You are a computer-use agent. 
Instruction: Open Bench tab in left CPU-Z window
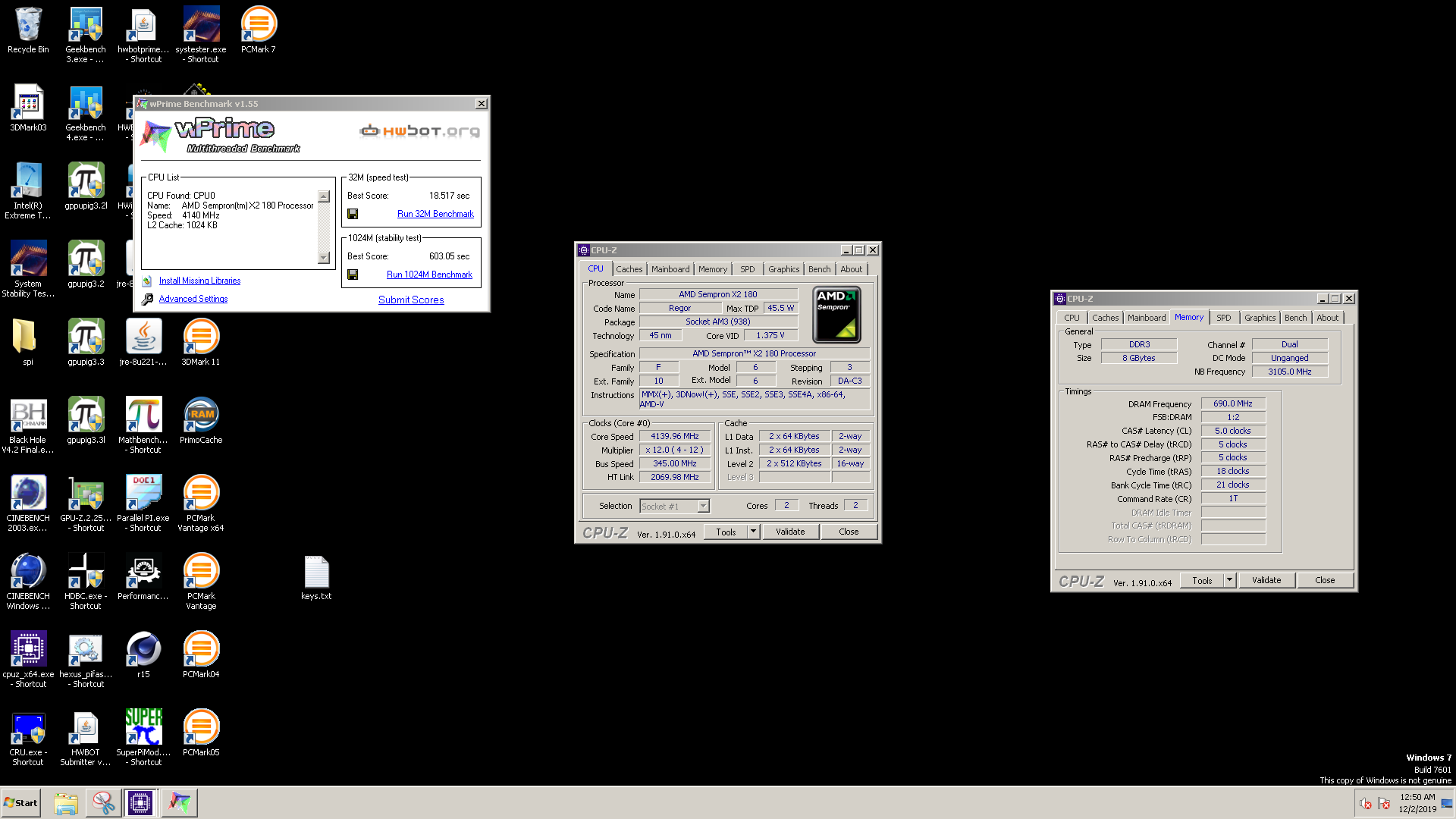coord(819,269)
